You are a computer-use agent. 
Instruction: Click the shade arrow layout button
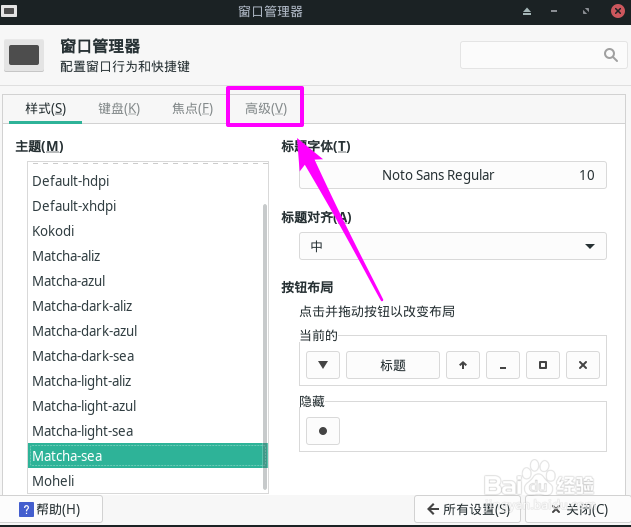pyautogui.click(x=463, y=365)
